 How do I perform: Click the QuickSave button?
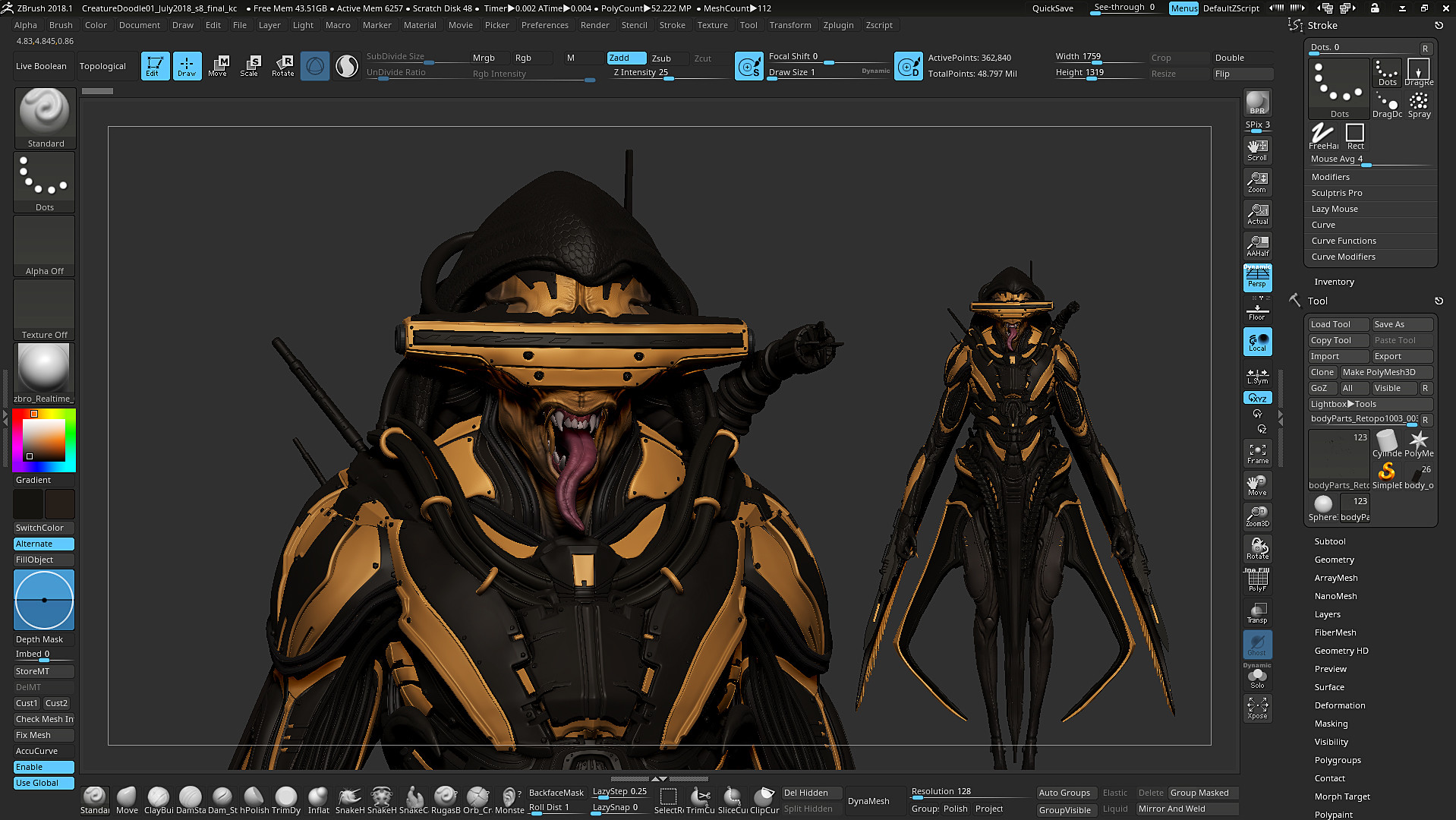1052,8
